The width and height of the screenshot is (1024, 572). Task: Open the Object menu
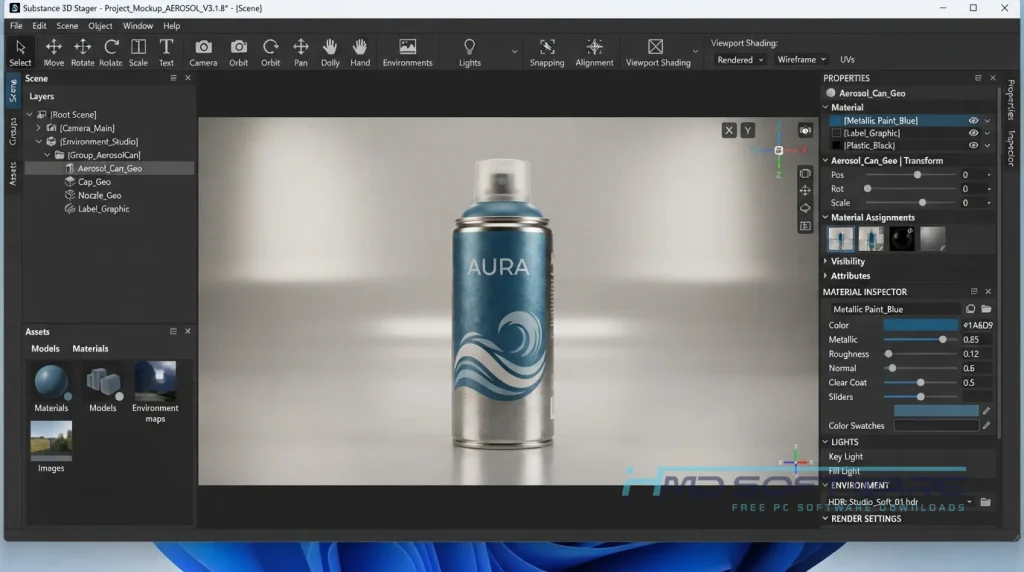(100, 25)
